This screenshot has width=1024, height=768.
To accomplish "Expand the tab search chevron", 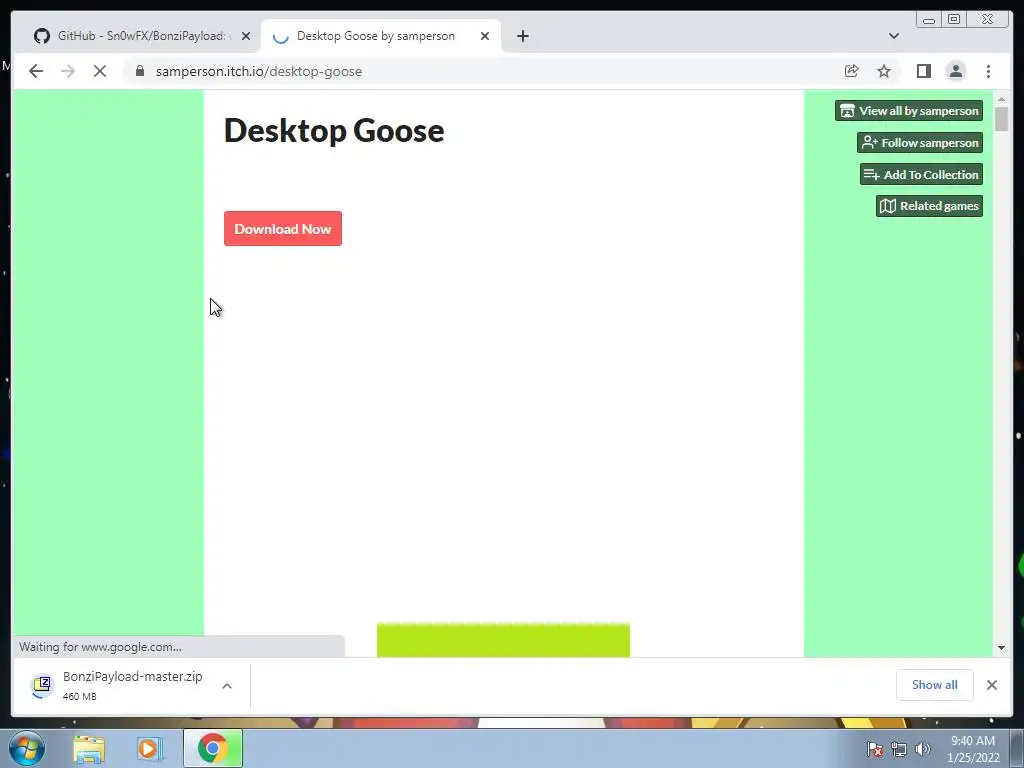I will tap(894, 36).
